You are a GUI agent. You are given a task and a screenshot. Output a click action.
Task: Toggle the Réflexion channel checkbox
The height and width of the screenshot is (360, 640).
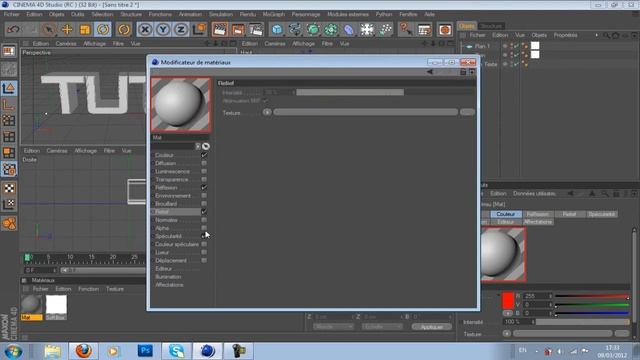tap(204, 187)
